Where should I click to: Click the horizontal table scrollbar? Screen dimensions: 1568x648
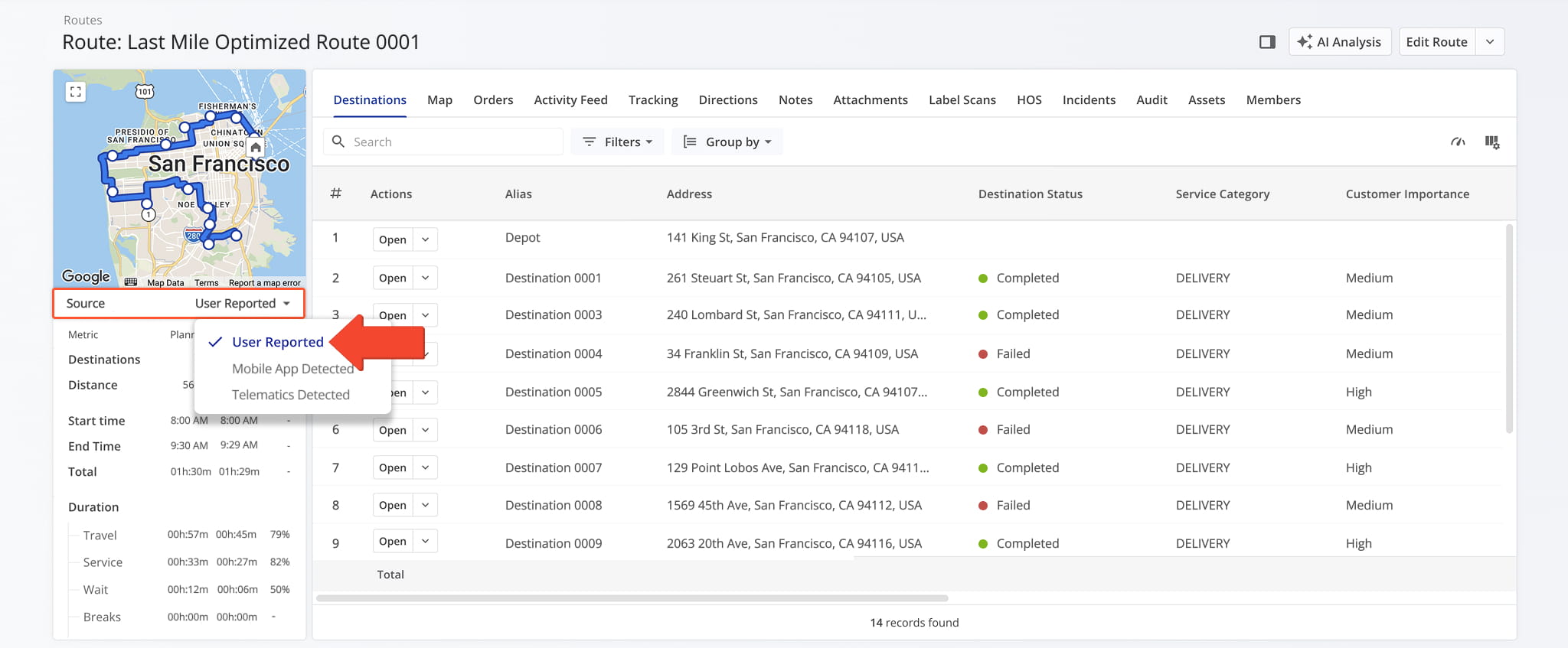pos(632,598)
